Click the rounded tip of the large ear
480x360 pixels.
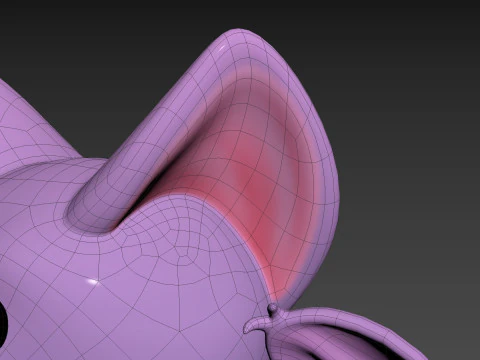click(240, 40)
